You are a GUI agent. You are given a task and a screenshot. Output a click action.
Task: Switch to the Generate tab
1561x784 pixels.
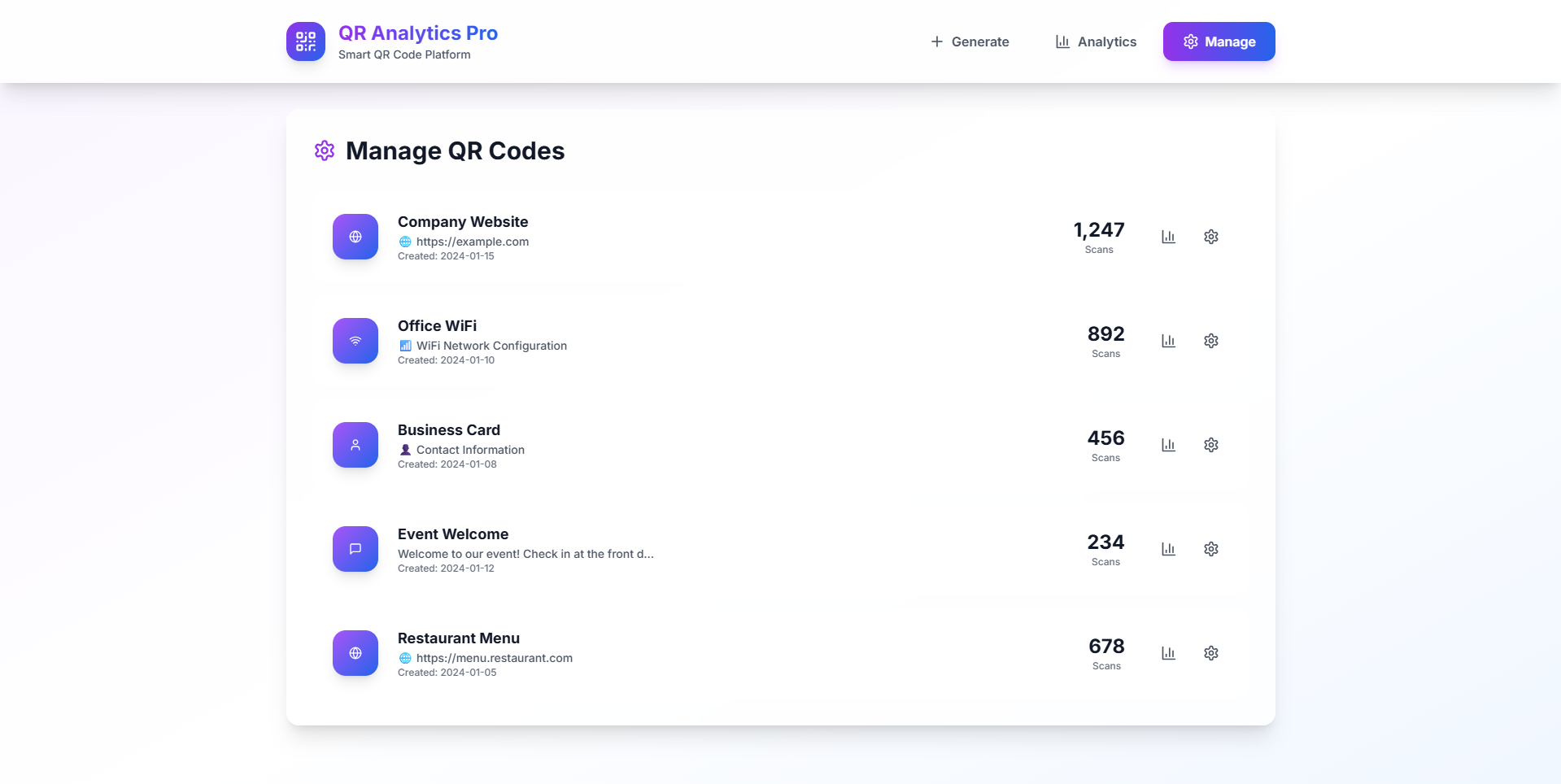(x=970, y=41)
